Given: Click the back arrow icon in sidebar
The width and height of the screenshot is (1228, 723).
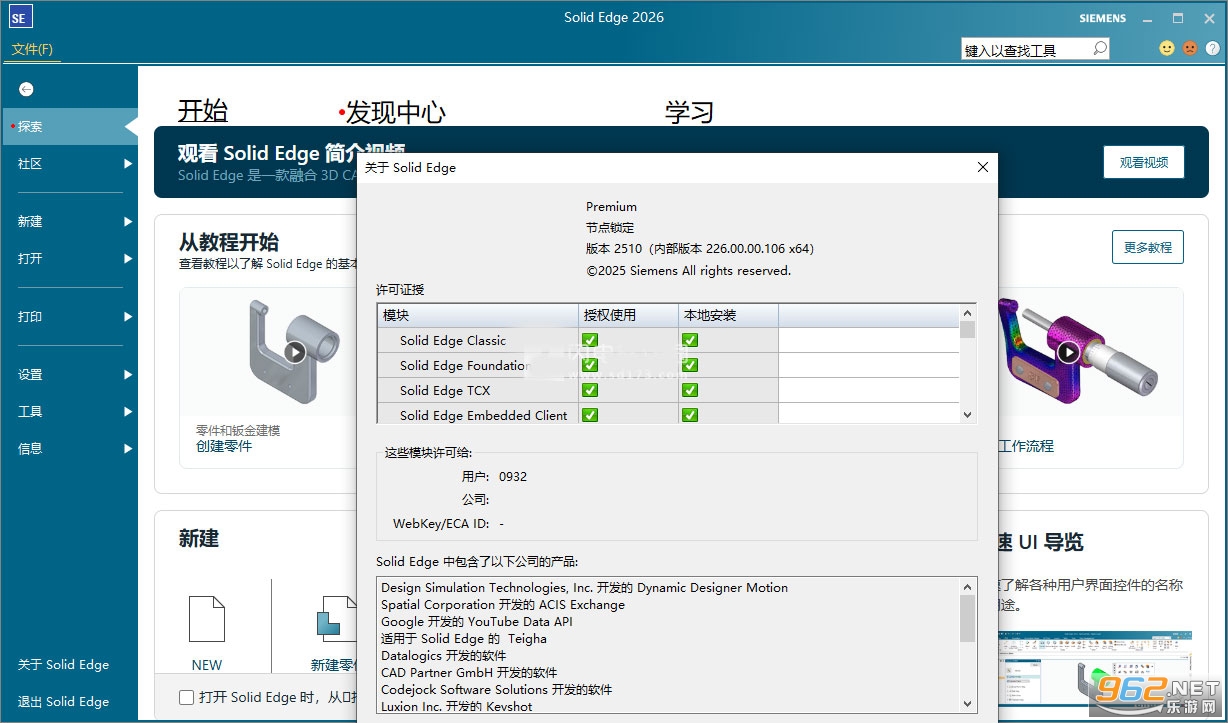Looking at the screenshot, I should click(26, 89).
